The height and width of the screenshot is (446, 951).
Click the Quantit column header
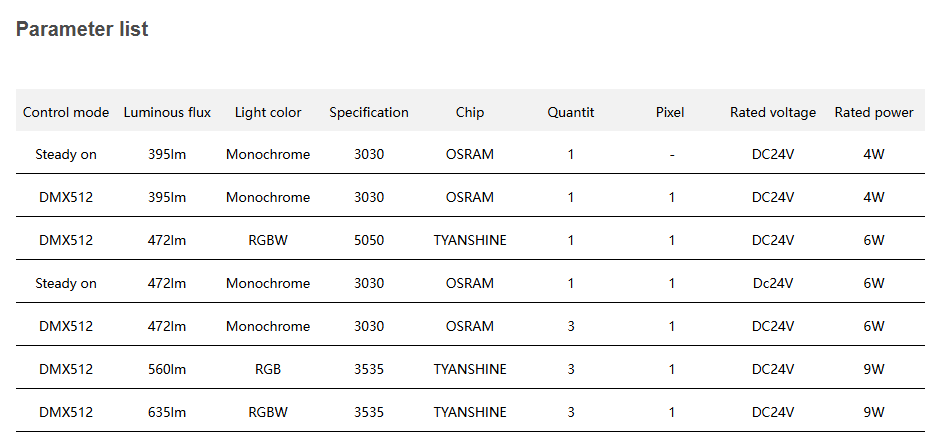click(x=571, y=112)
